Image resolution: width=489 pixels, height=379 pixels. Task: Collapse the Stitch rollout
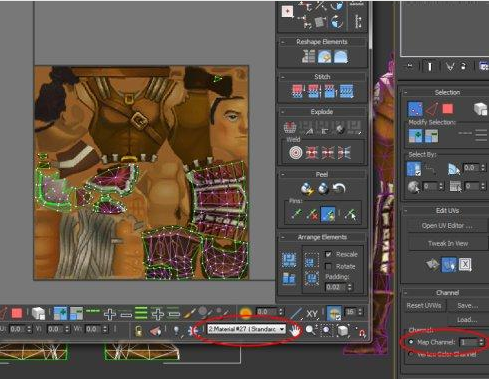pyautogui.click(x=283, y=77)
